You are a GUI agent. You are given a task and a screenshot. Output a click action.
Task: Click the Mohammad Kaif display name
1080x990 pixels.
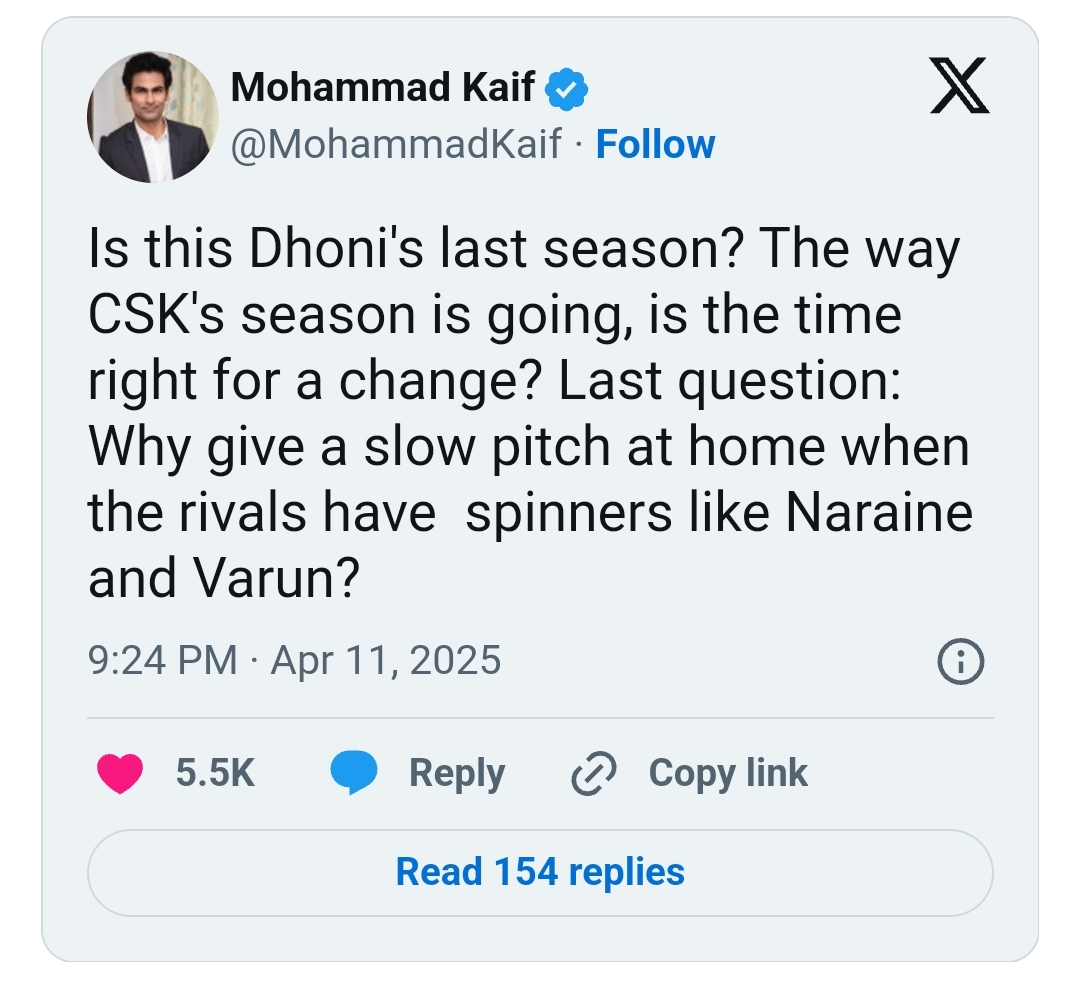[x=382, y=89]
